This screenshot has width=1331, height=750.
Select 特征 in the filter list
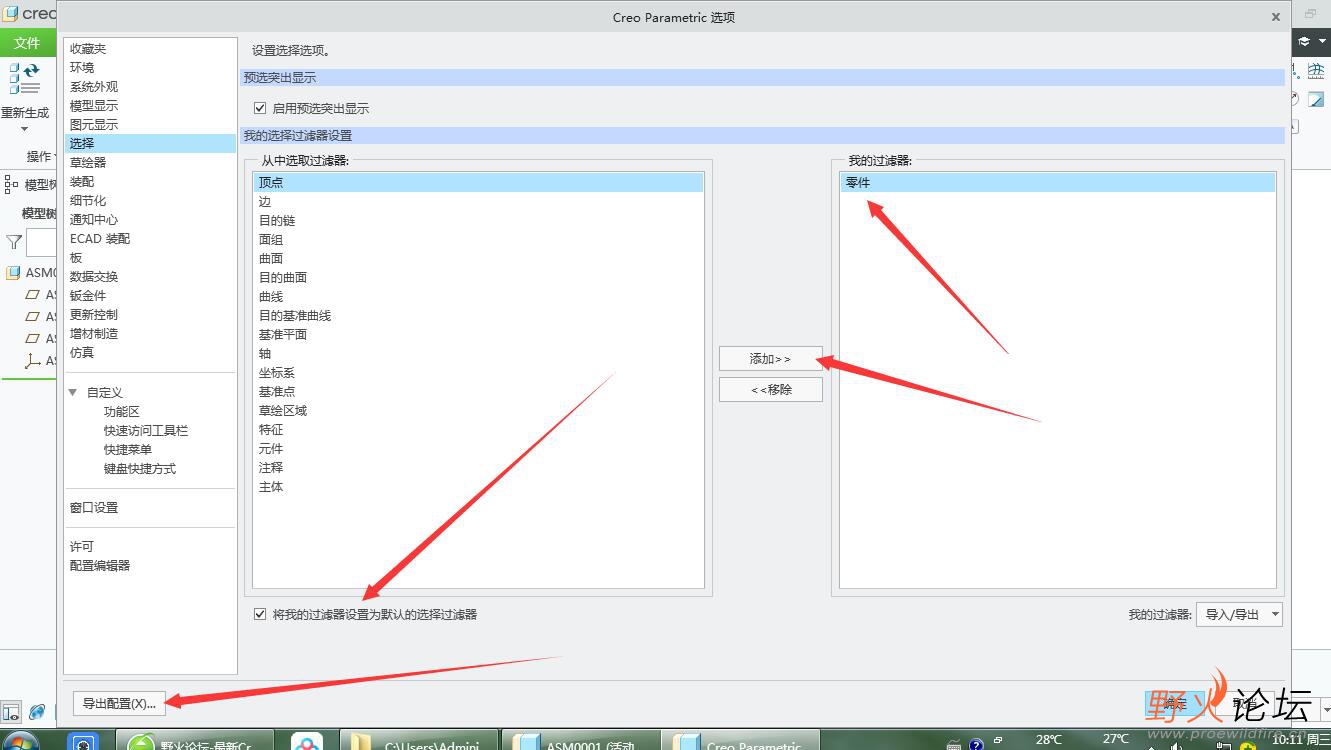(x=478, y=429)
